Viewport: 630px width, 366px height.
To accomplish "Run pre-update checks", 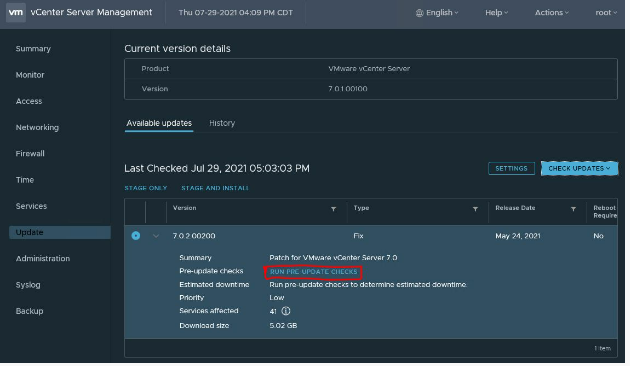I will tap(313, 272).
